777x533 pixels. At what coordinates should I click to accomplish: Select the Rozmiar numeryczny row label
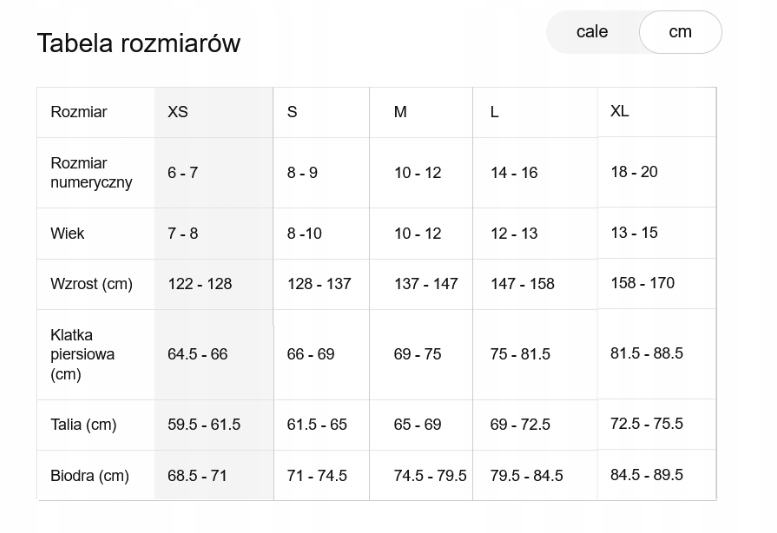coord(78,173)
